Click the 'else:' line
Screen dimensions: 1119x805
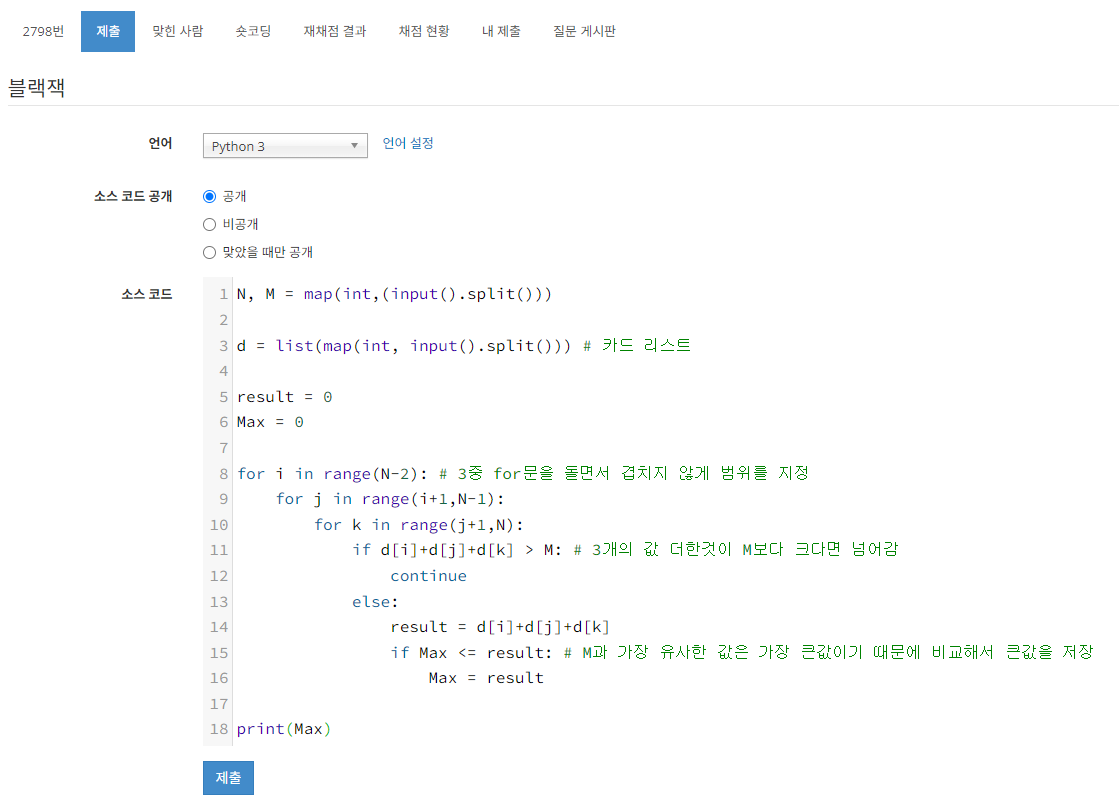point(375,602)
